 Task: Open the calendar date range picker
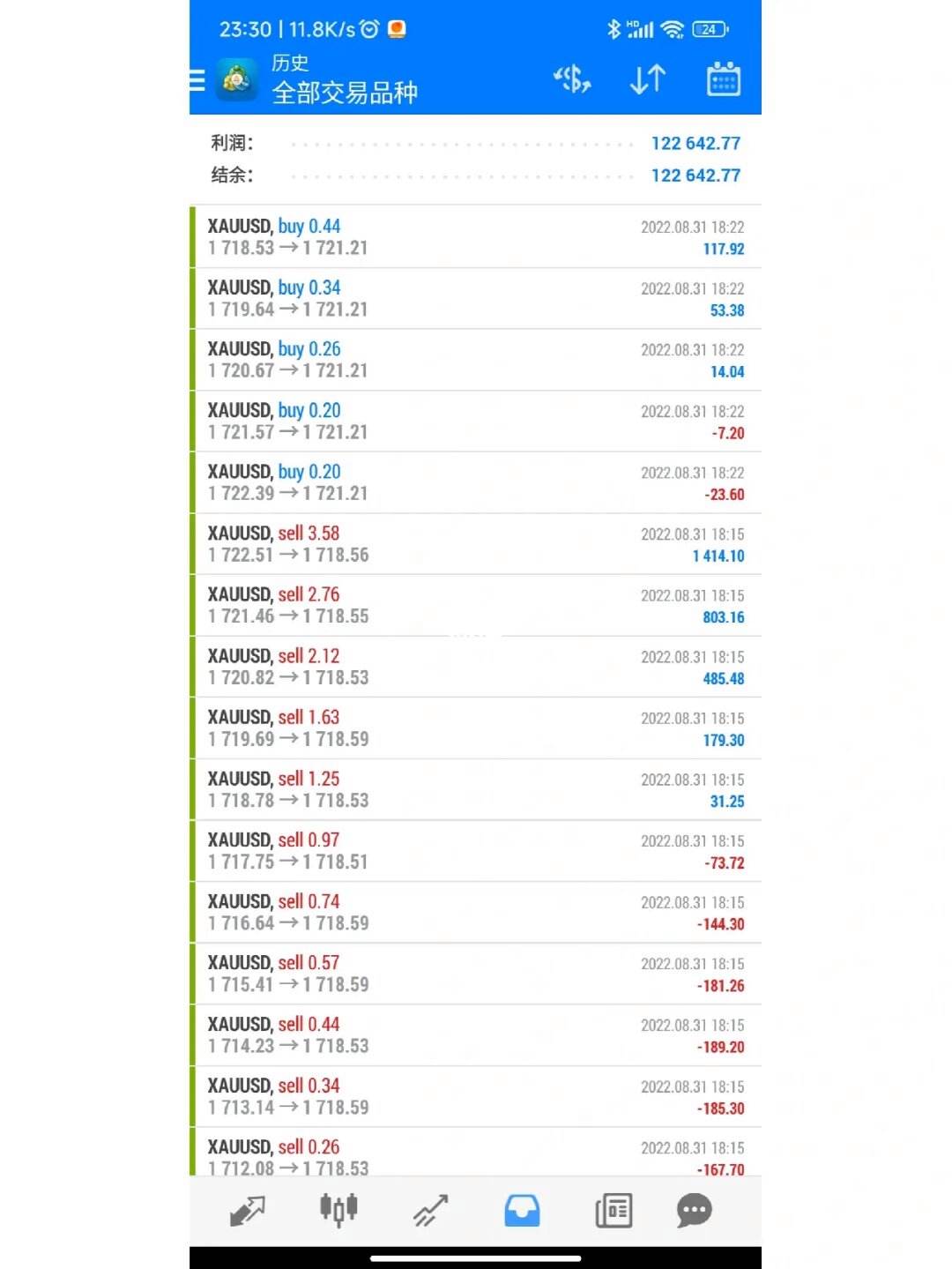pos(724,79)
